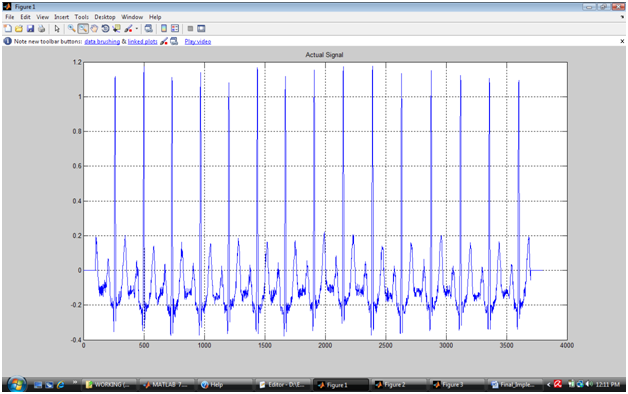Open a file with the folder icon
This screenshot has height=394, width=628.
coord(19,28)
